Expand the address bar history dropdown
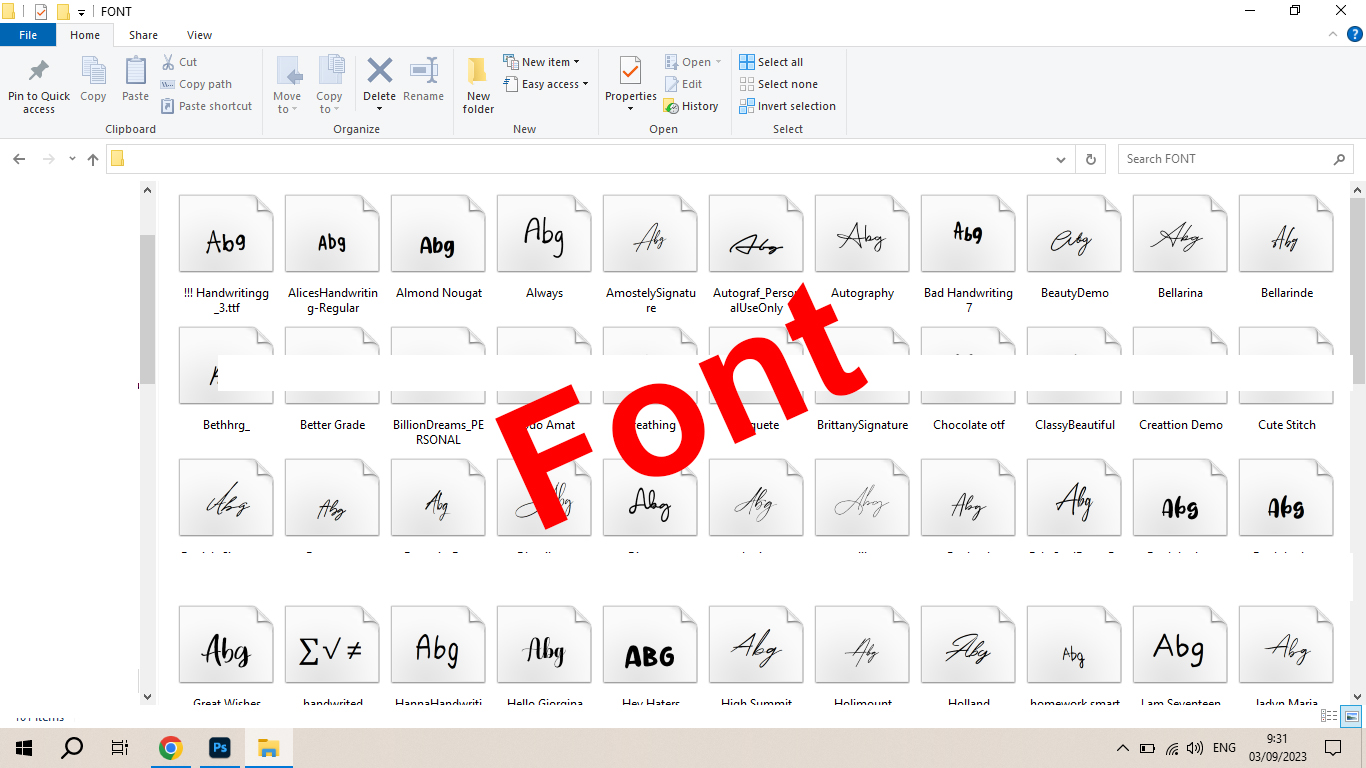 coord(1061,159)
